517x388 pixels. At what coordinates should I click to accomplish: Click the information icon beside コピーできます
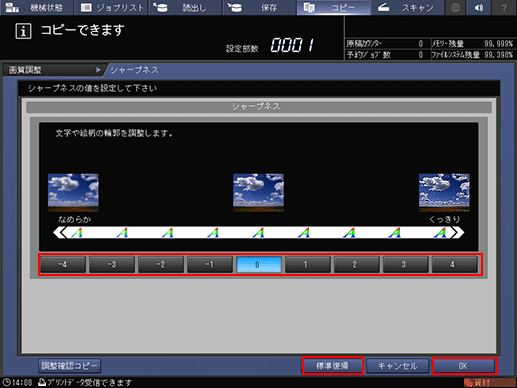coord(23,31)
